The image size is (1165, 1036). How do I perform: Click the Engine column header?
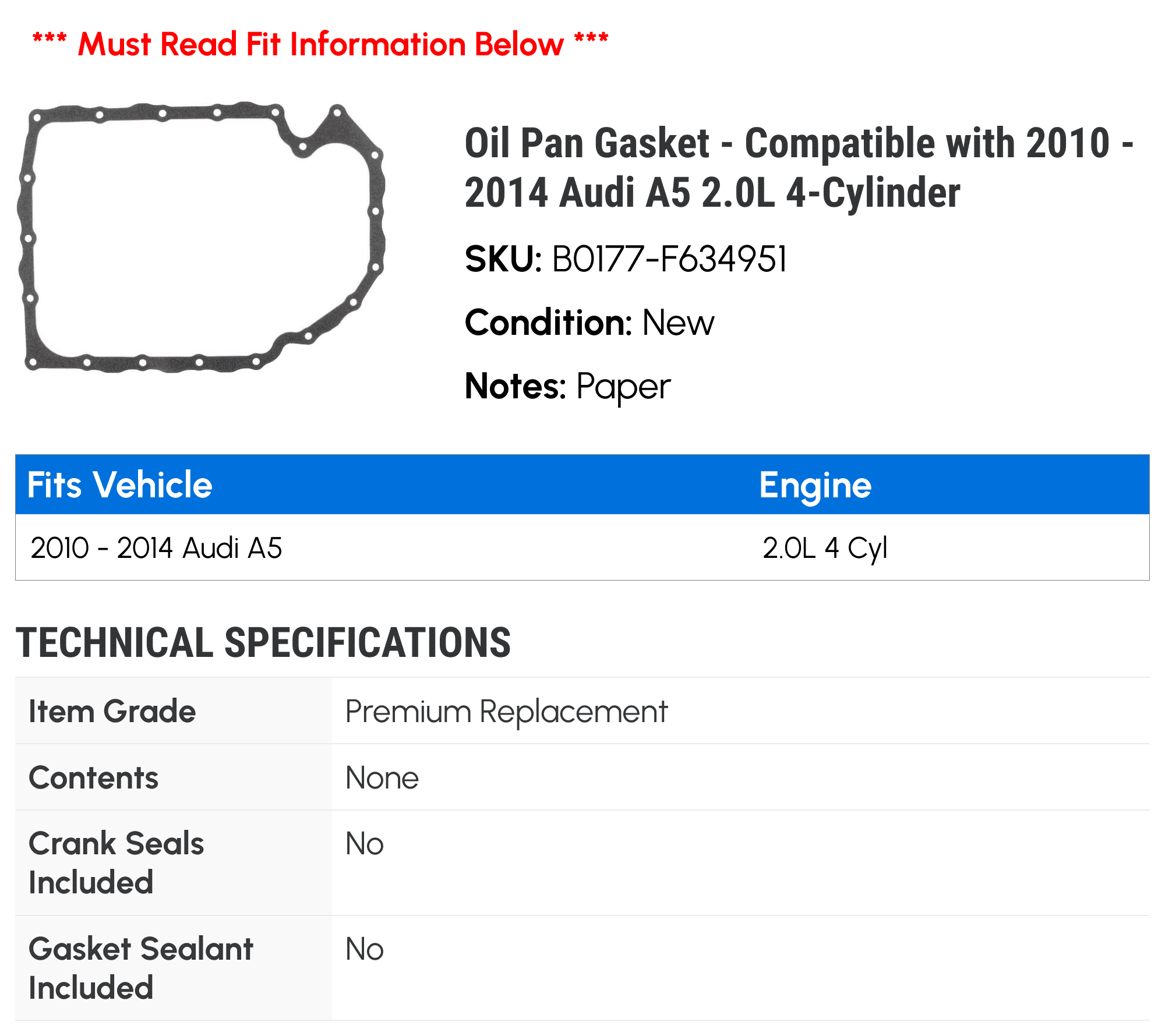[815, 486]
